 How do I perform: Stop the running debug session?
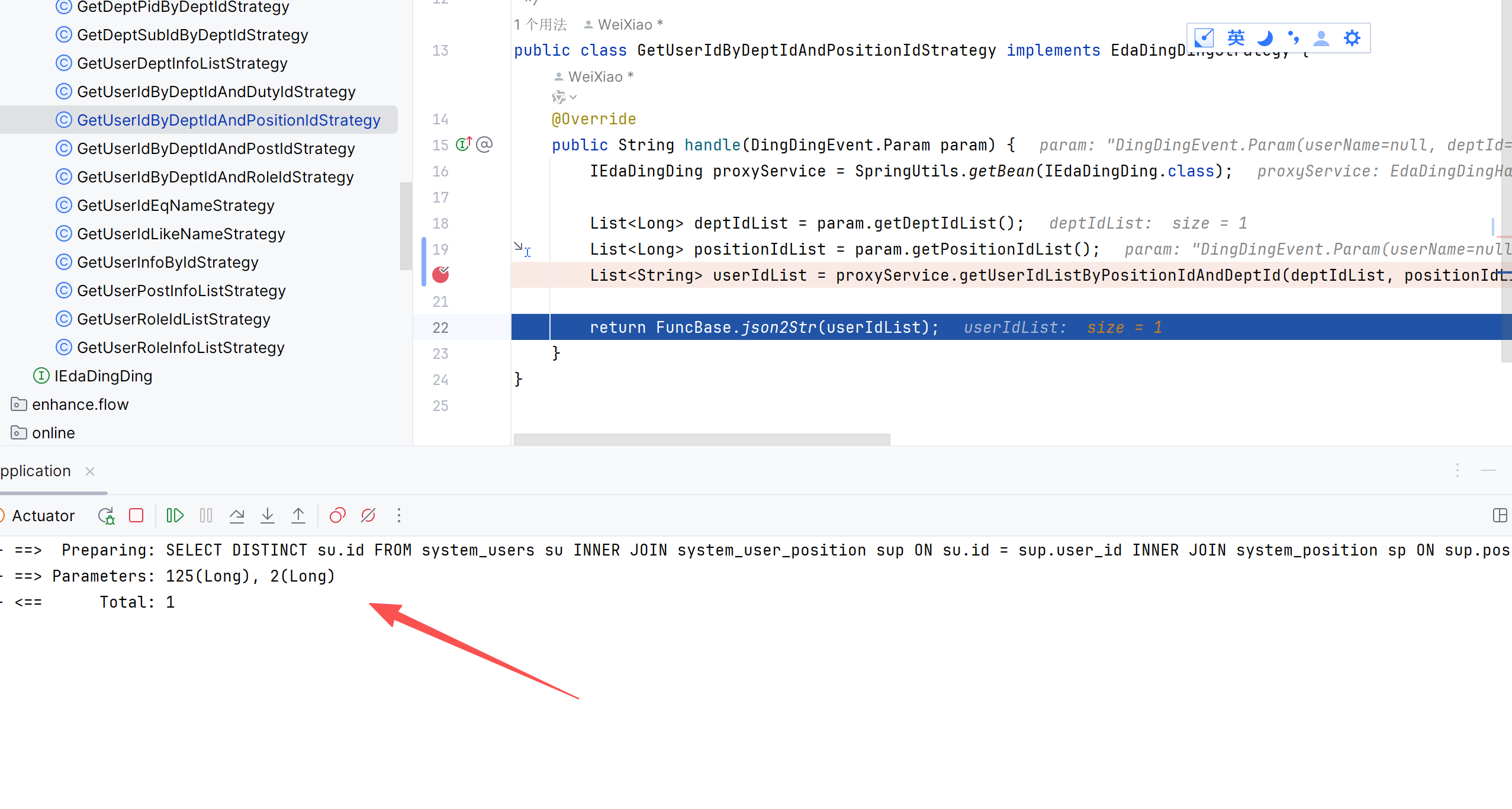(136, 515)
